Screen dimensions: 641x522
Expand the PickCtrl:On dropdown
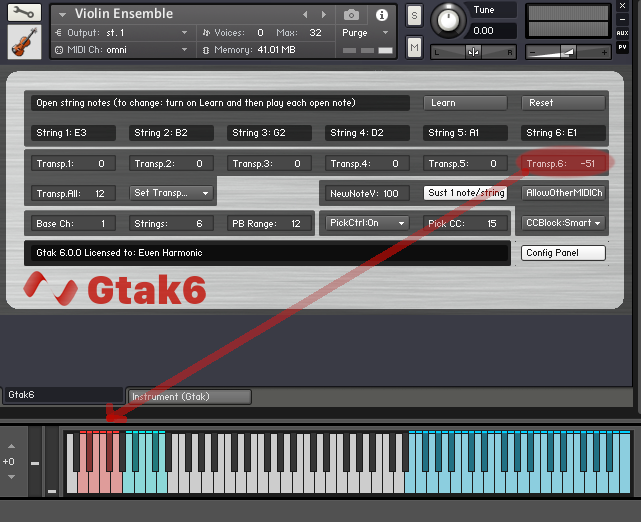[364, 223]
